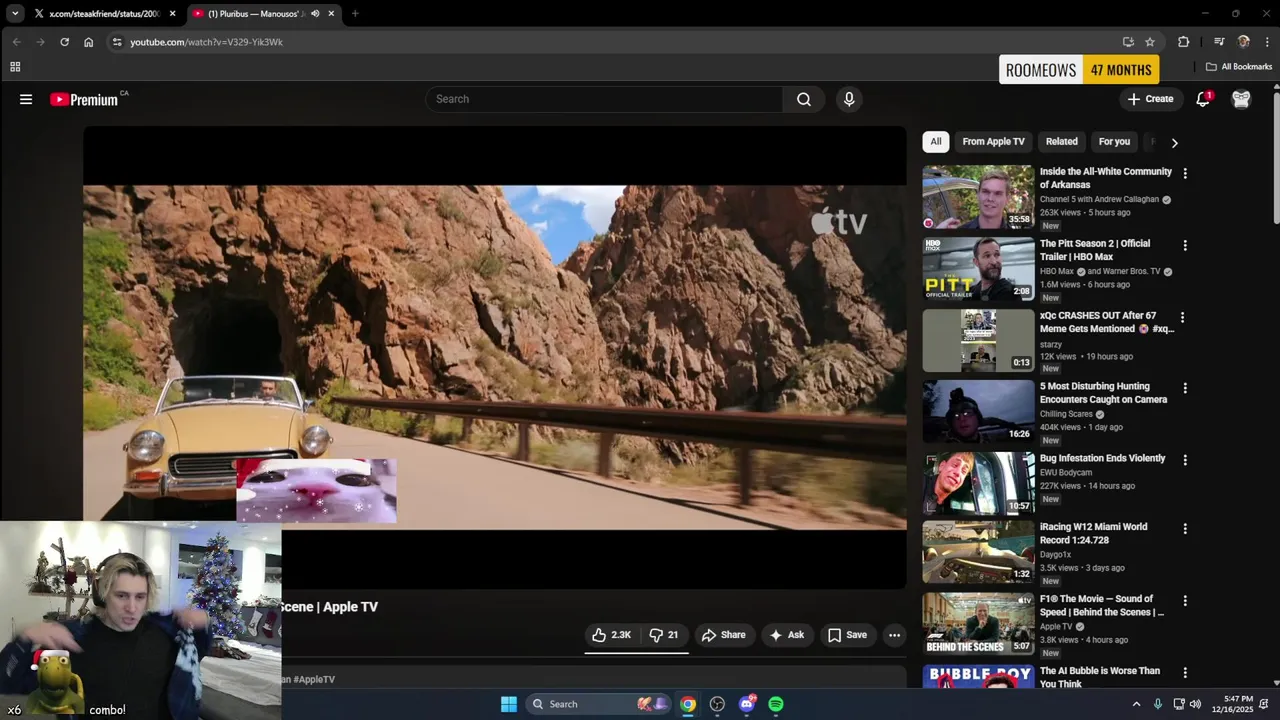Open Bug Infestation Ends Violently thumbnail
Viewport: 1280px width, 720px height.
(978, 484)
